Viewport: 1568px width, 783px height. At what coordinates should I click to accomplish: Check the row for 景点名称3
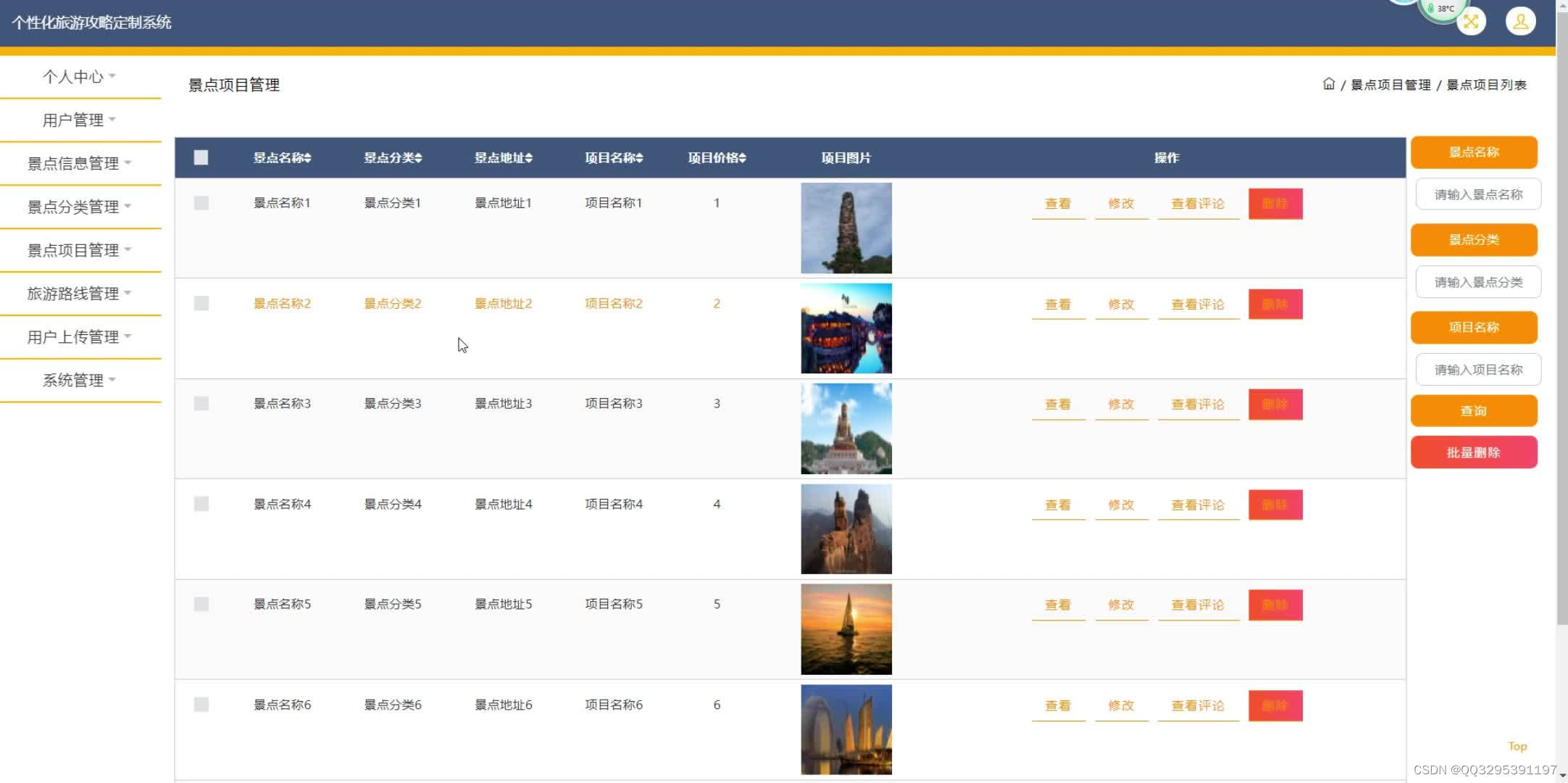point(201,403)
